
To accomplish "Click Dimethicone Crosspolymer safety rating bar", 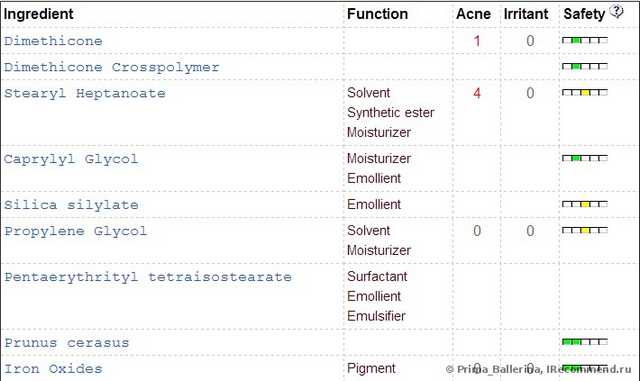I will tap(585, 66).
